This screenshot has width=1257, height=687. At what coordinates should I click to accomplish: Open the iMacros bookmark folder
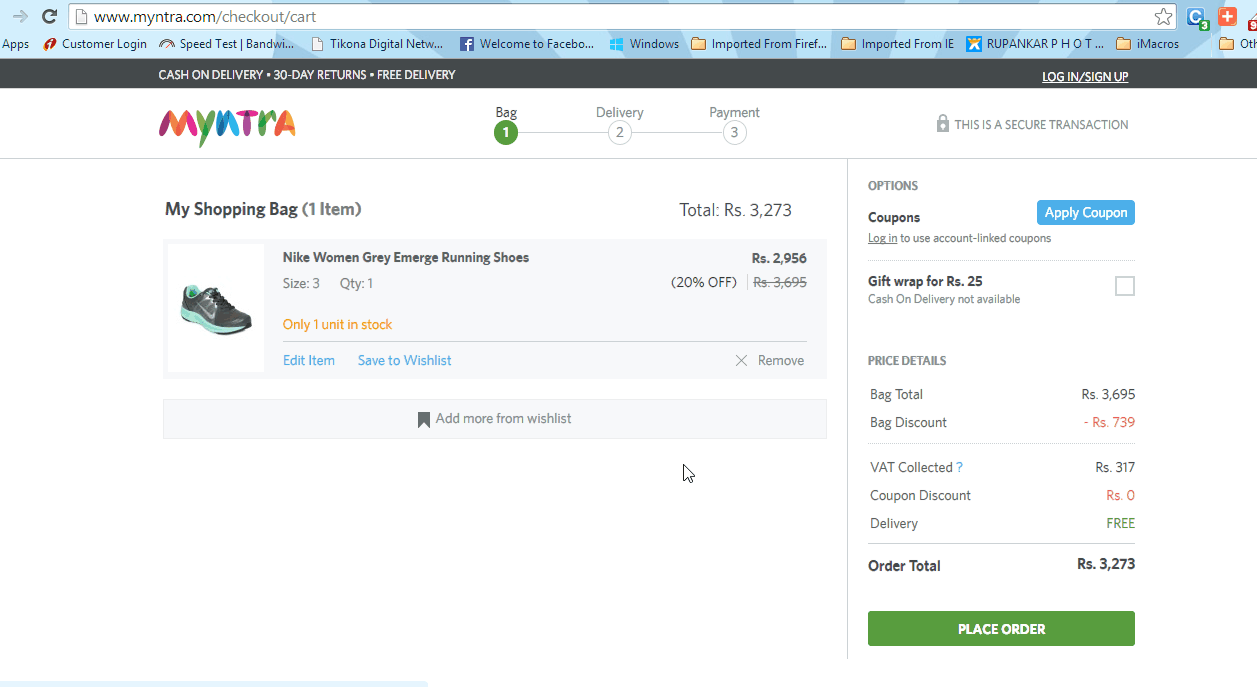[1147, 44]
